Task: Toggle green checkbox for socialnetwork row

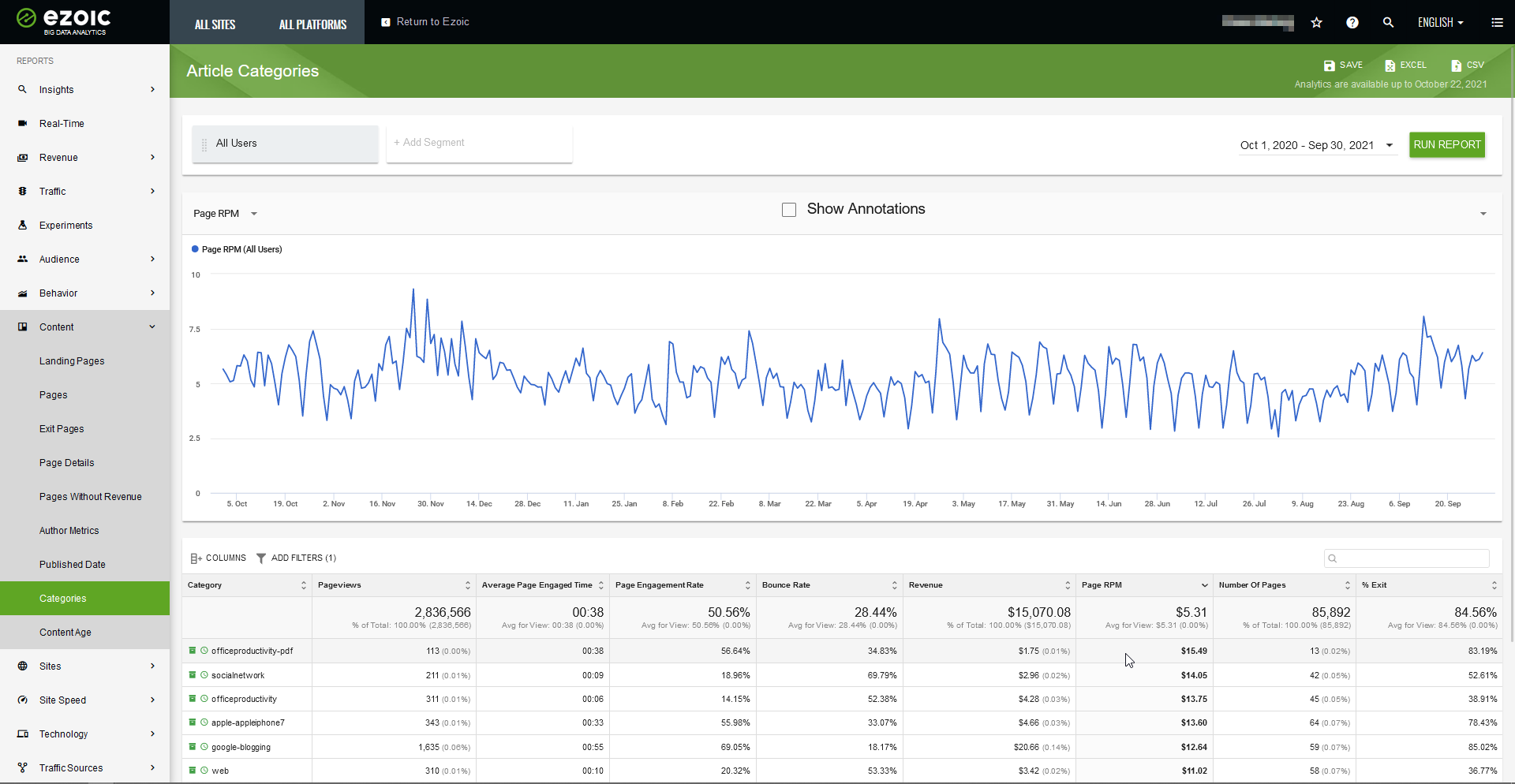Action: pos(192,675)
